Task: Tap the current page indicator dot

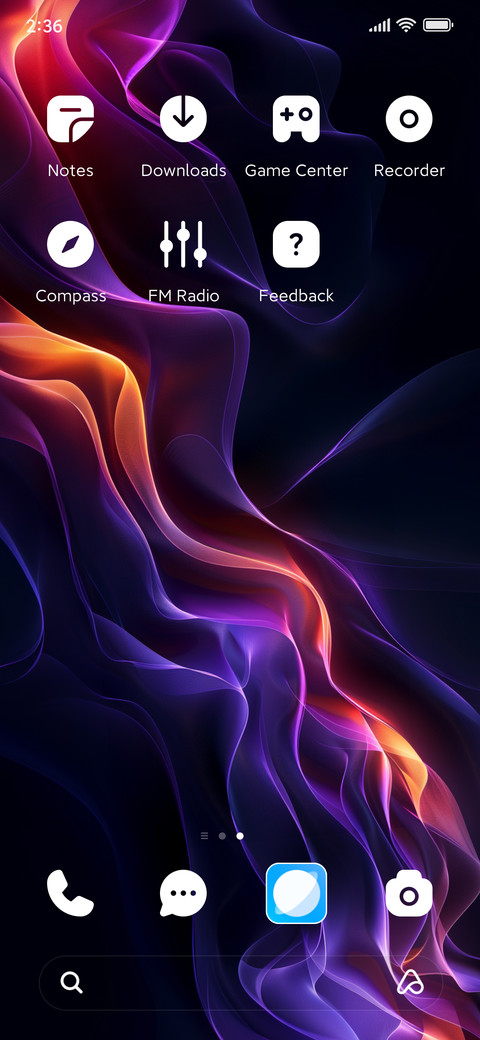Action: (x=240, y=836)
